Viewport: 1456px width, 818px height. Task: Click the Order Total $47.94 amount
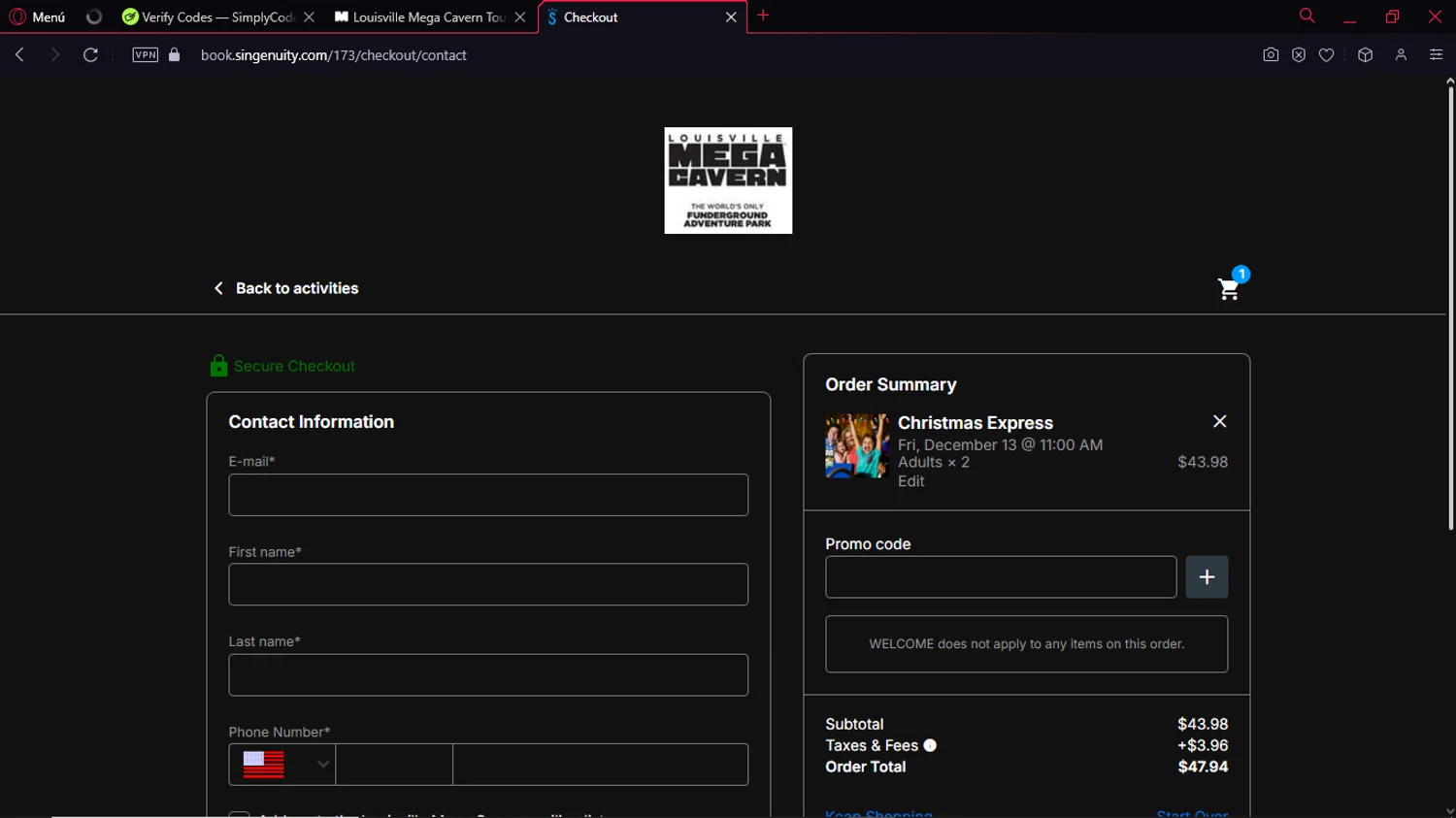1203,767
